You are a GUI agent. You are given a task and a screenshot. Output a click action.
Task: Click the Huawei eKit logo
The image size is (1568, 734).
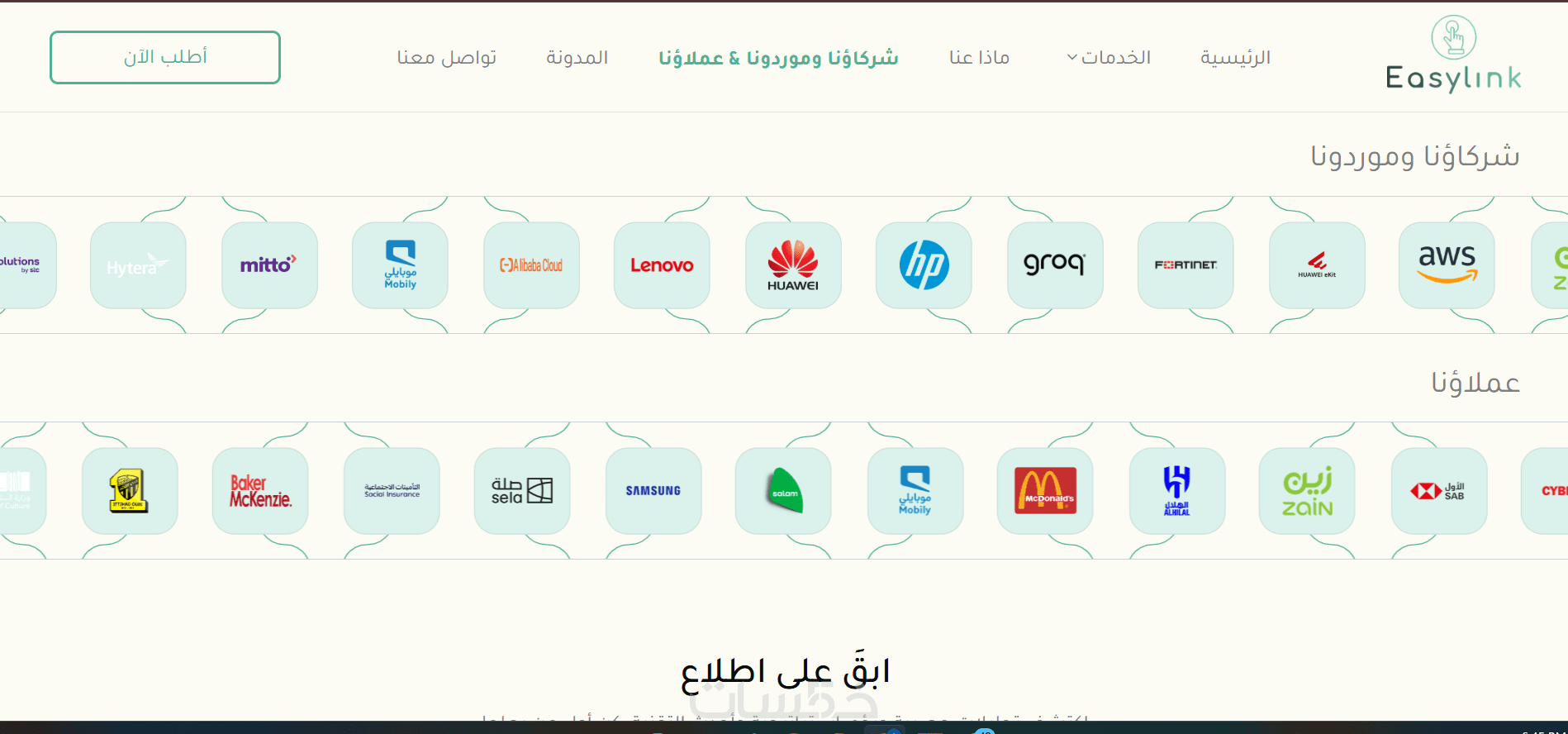[x=1317, y=265]
